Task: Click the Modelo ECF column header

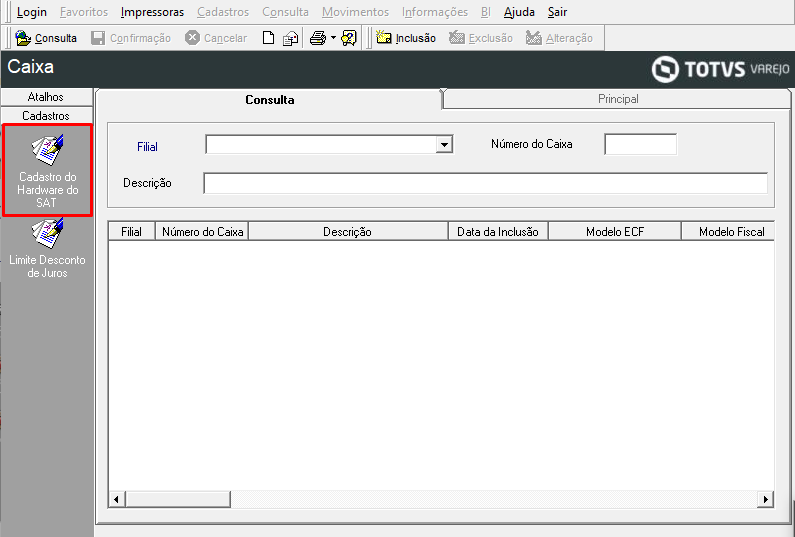Action: pyautogui.click(x=615, y=231)
